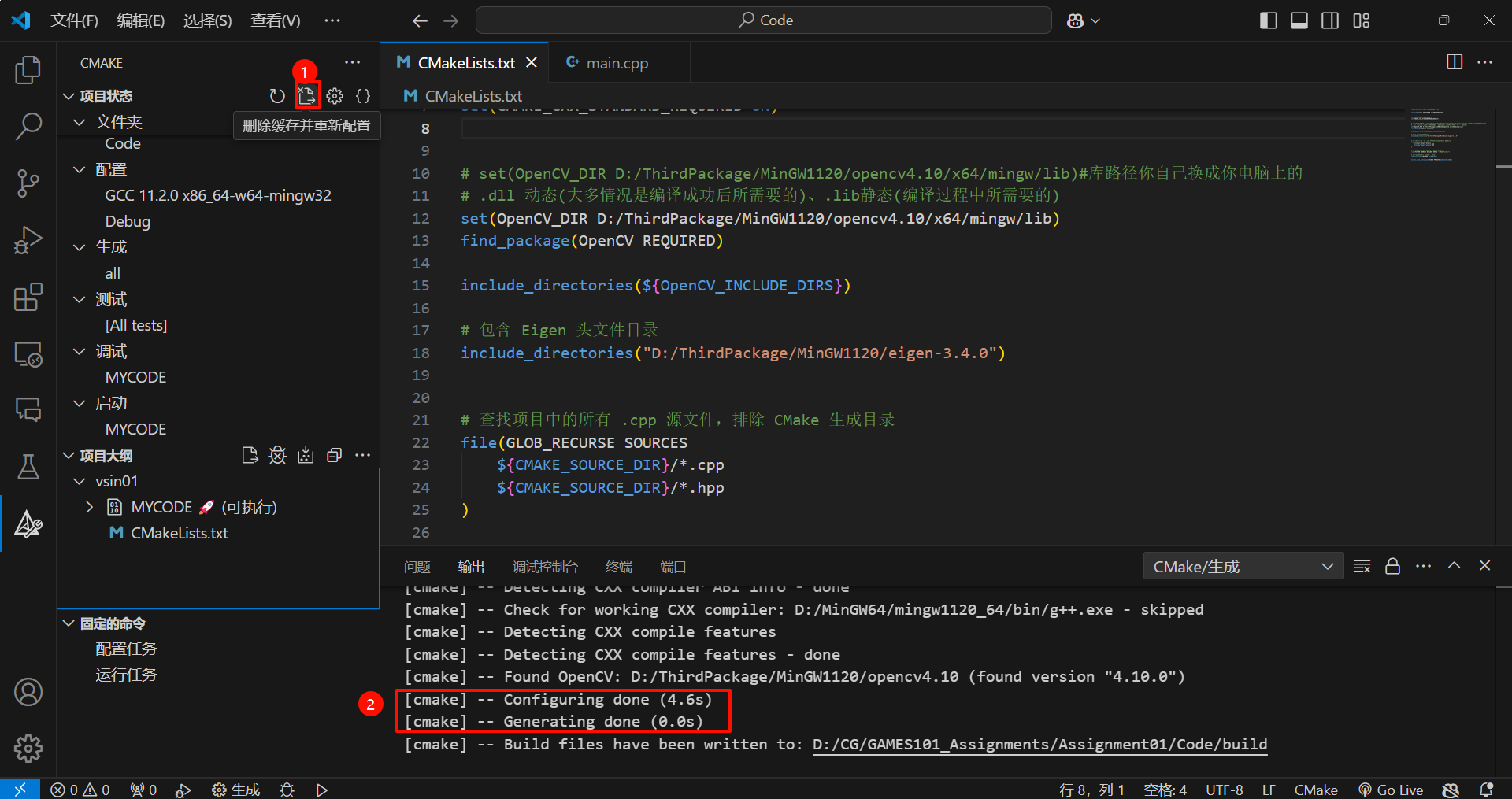
Task: Switch to 问题 panel tab
Action: pyautogui.click(x=417, y=567)
